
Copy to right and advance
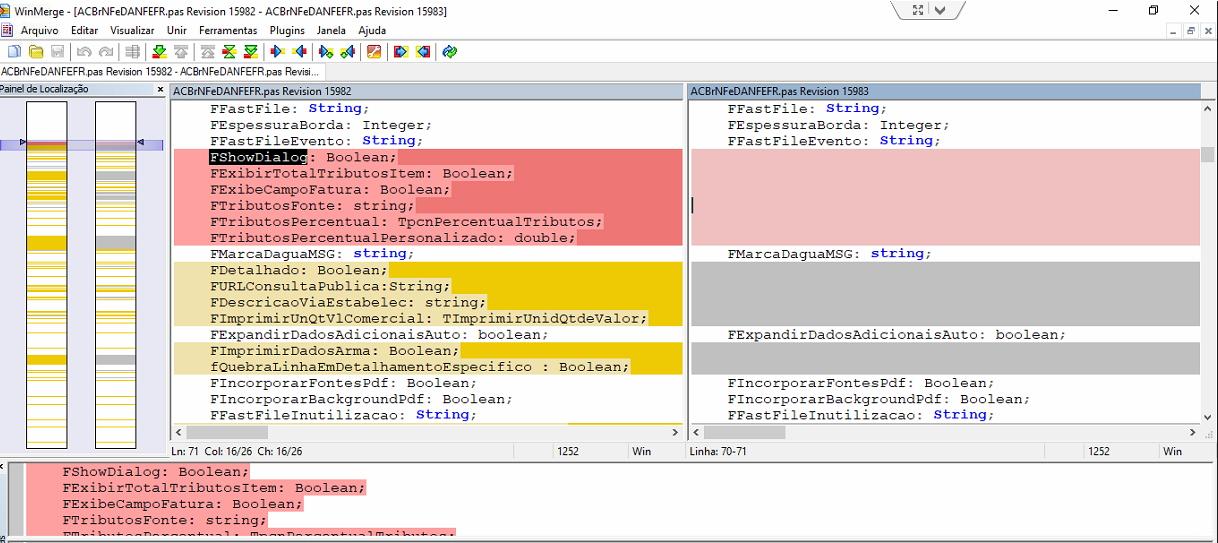point(325,51)
